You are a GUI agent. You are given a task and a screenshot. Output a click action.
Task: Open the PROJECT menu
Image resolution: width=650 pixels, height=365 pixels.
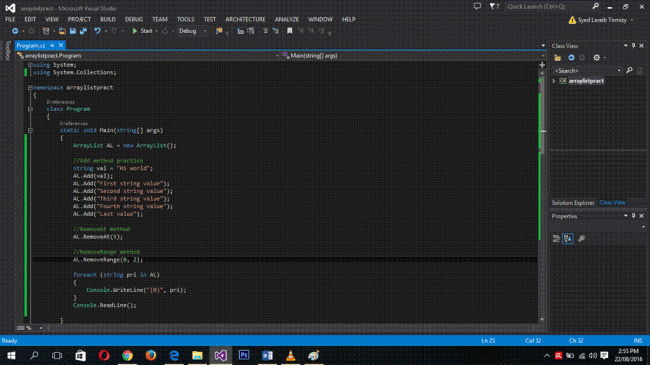click(x=79, y=19)
